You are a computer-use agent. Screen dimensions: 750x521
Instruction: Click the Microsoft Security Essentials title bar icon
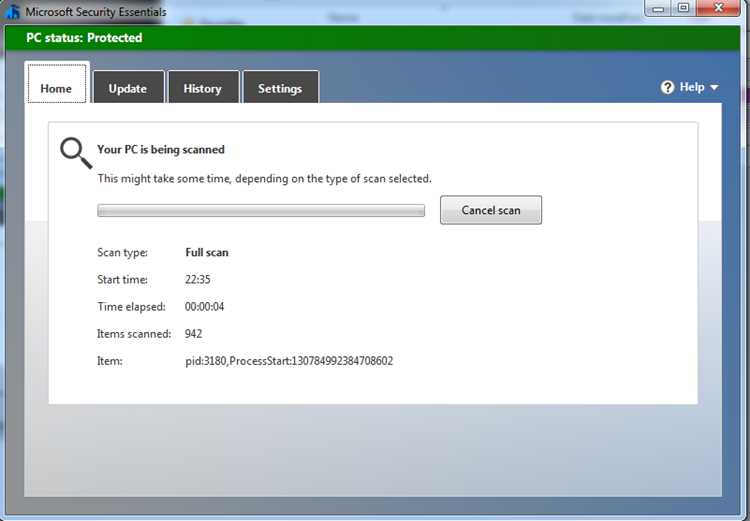pos(12,11)
